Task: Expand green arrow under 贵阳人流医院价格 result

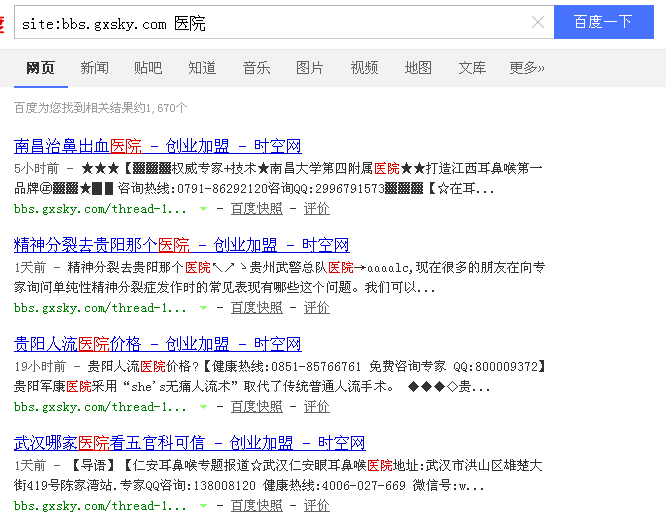Action: coord(203,407)
